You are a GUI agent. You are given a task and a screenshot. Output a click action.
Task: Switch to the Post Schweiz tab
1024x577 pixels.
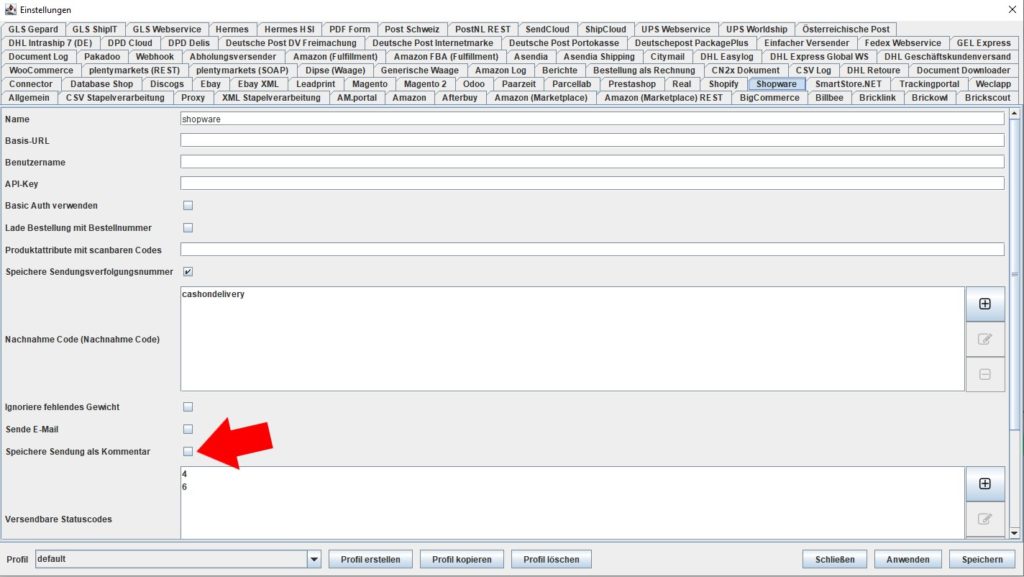(x=412, y=29)
